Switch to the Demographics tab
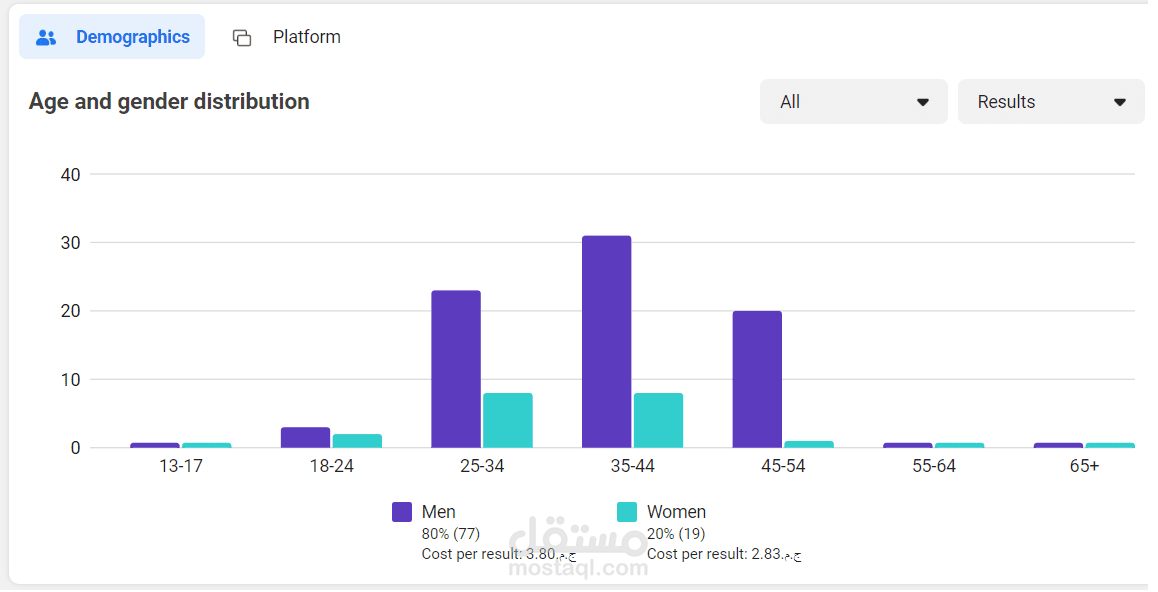The image size is (1158, 592). [x=113, y=37]
